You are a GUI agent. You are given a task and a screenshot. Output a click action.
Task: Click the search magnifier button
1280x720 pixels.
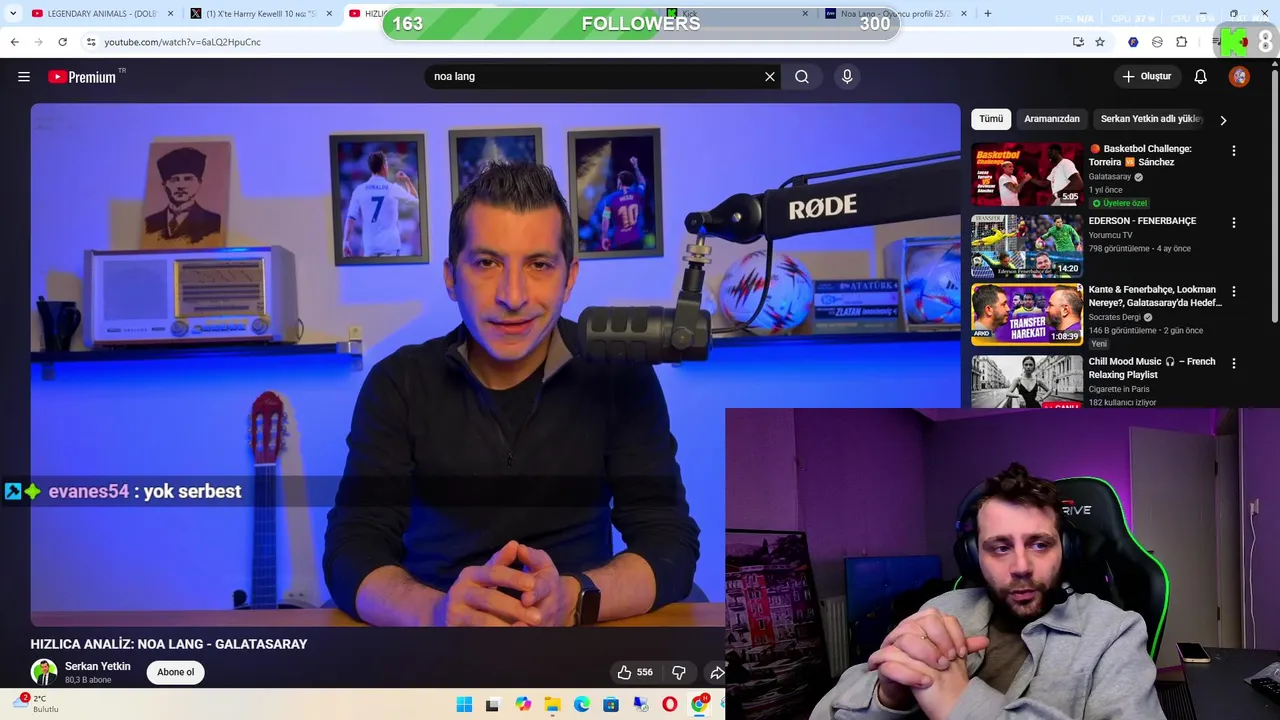tap(802, 77)
